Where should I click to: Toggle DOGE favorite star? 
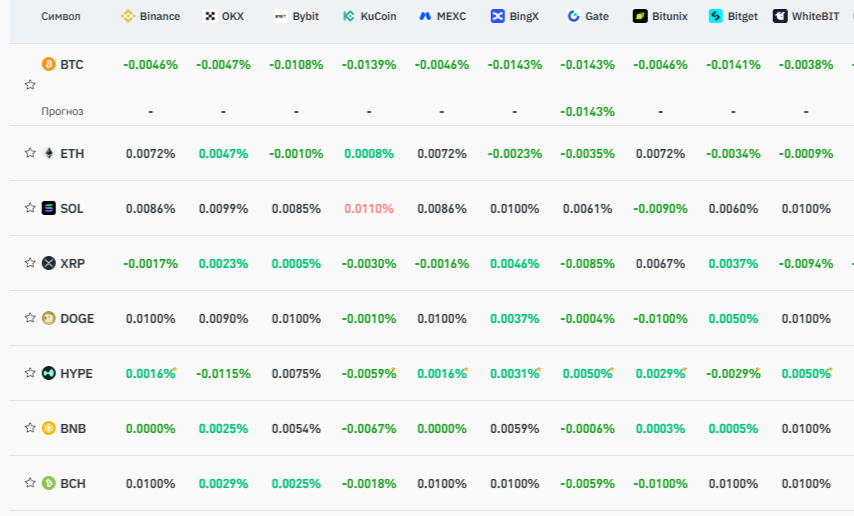[x=30, y=318]
